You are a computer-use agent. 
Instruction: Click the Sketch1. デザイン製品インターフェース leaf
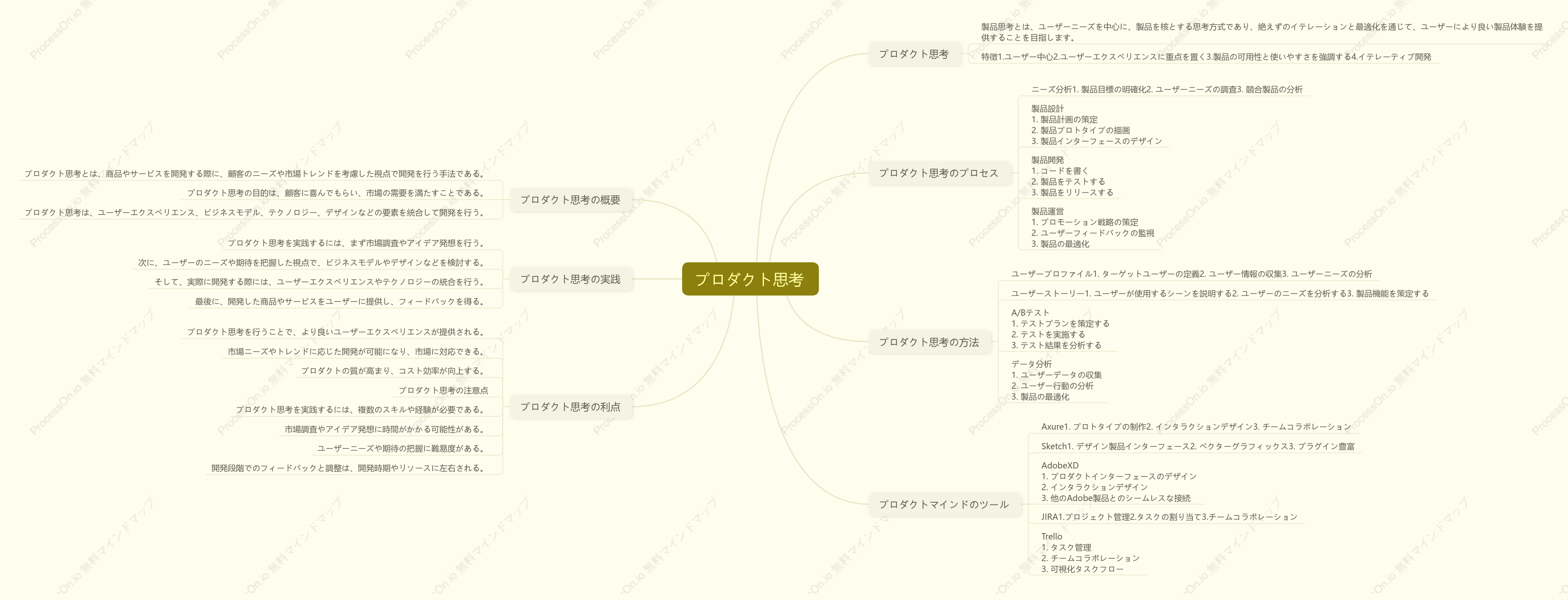click(x=1198, y=446)
